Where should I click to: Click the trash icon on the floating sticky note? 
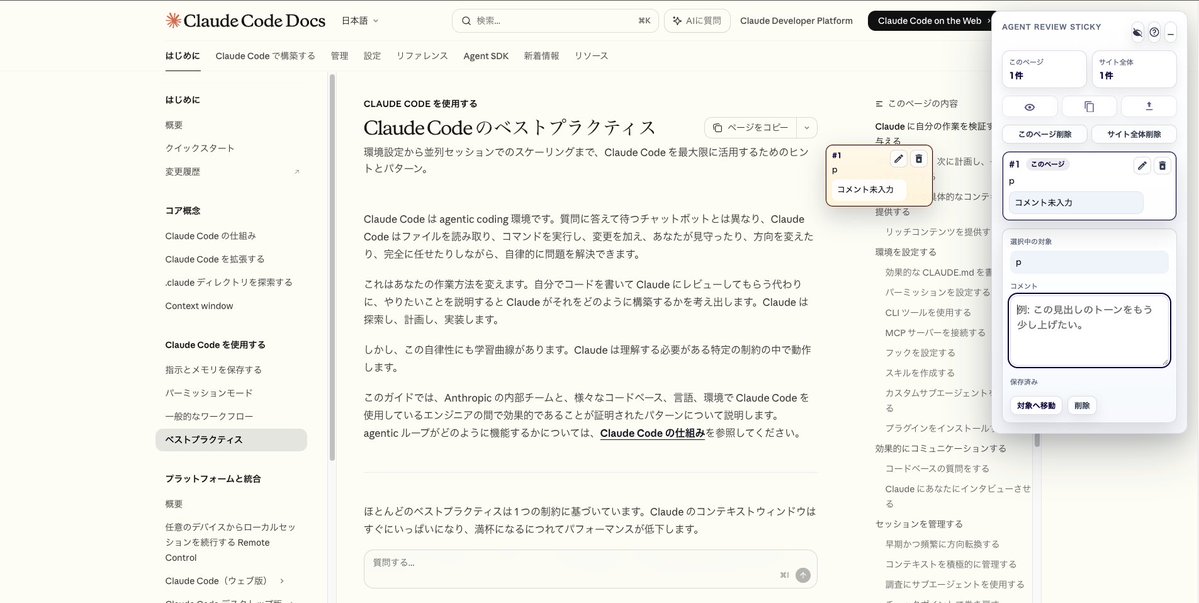(919, 158)
